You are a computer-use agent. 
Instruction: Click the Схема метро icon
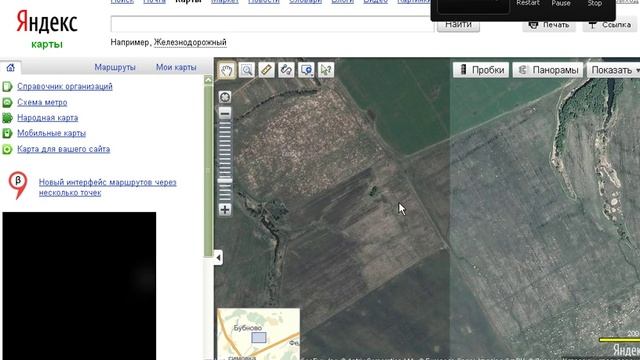pyautogui.click(x=7, y=102)
